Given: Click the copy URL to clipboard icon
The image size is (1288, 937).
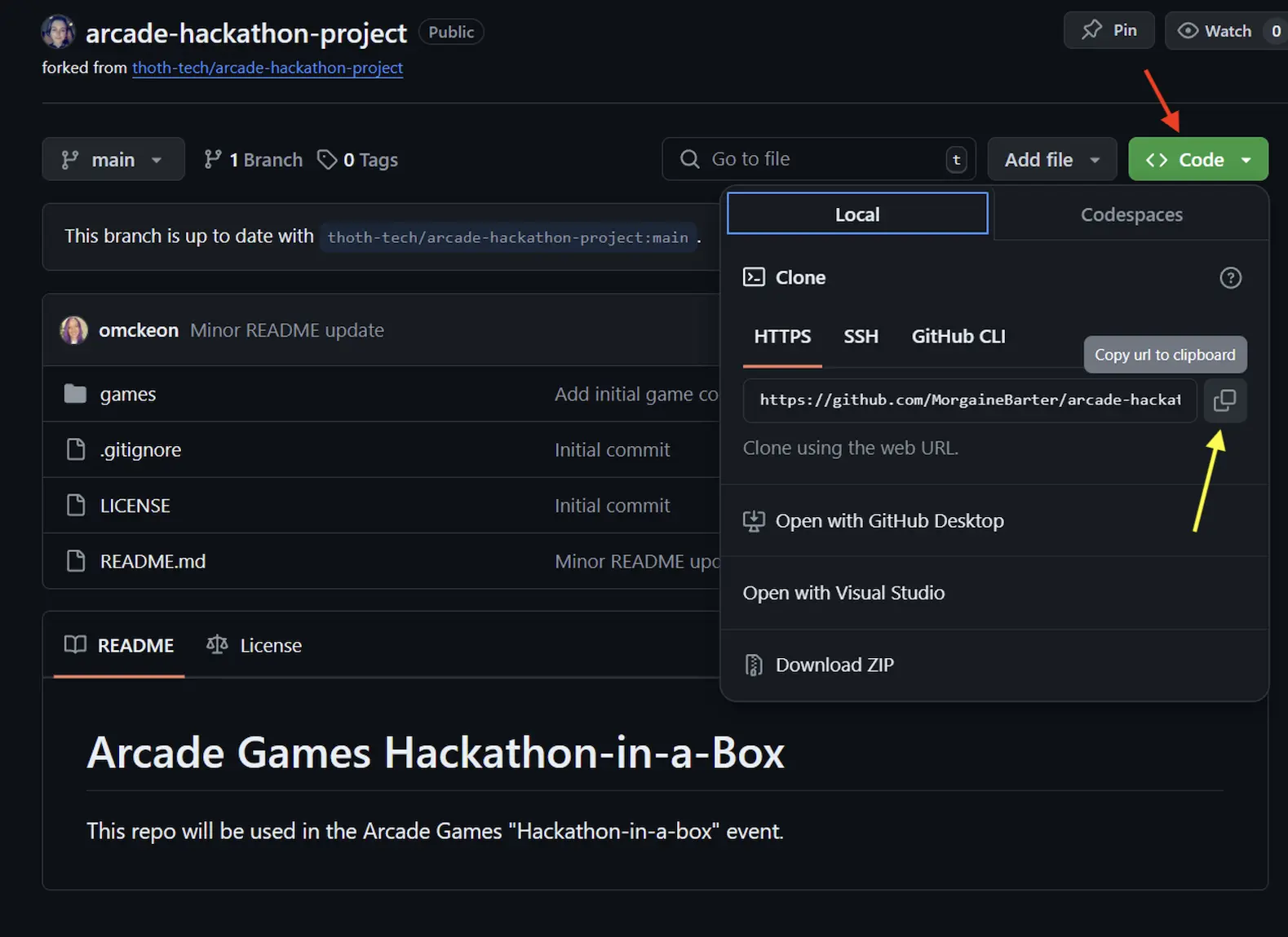Looking at the screenshot, I should (1224, 400).
